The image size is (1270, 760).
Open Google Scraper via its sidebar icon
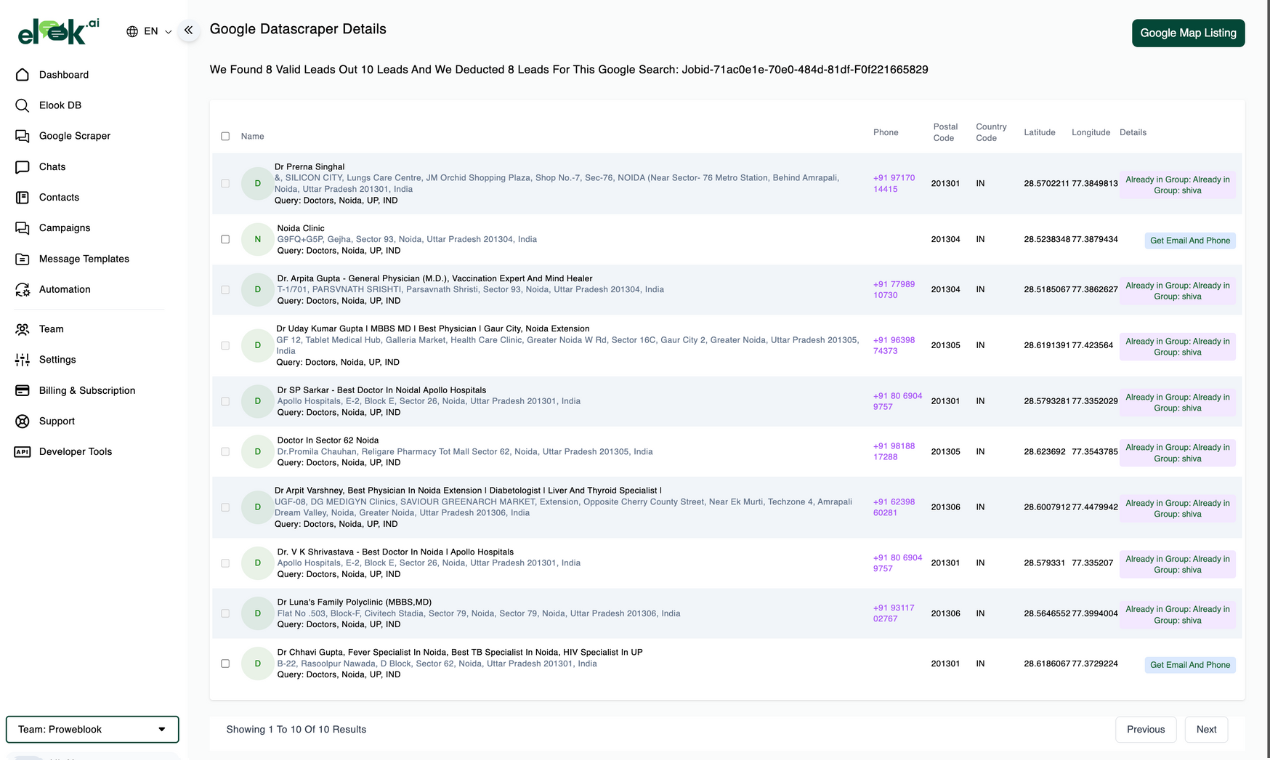coord(22,136)
